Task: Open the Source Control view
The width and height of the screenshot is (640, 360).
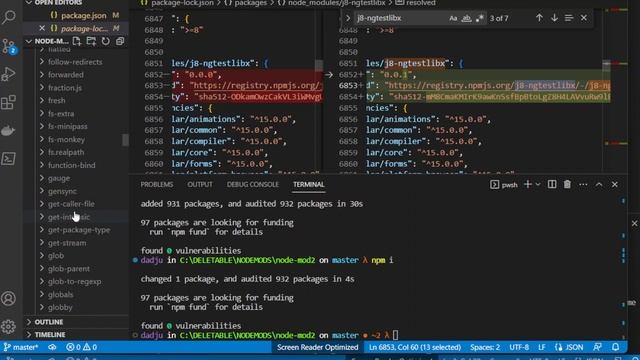Action: point(9,46)
